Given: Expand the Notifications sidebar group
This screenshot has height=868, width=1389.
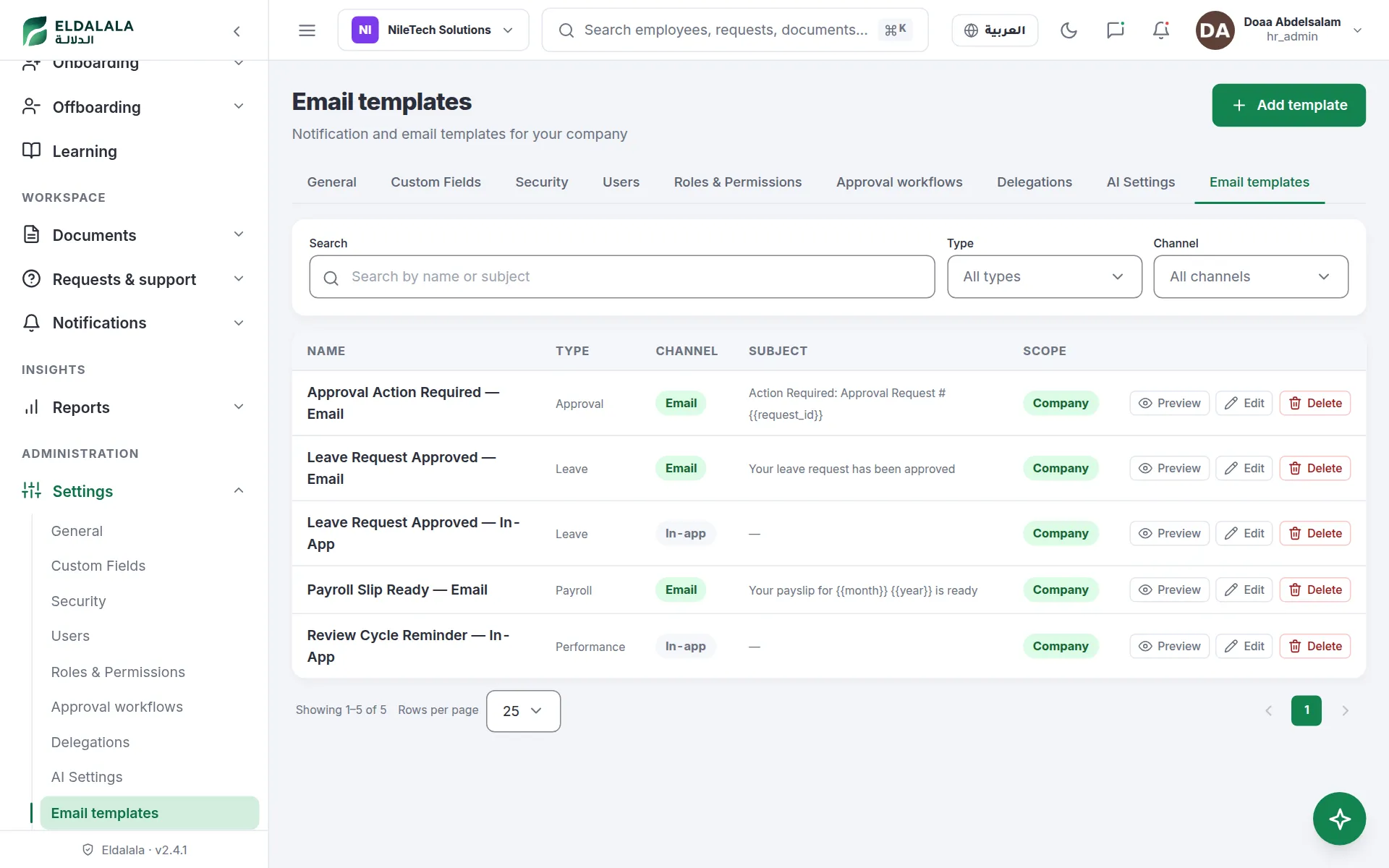Looking at the screenshot, I should point(134,323).
